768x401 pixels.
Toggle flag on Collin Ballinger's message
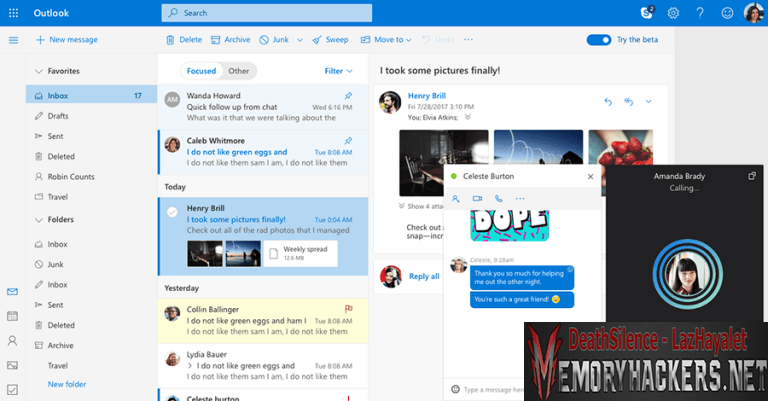click(348, 309)
